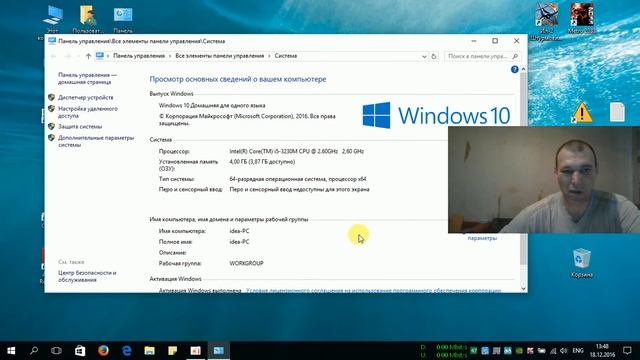The image size is (640, 360).
Task: Open the Windows Start button
Action: (11, 351)
